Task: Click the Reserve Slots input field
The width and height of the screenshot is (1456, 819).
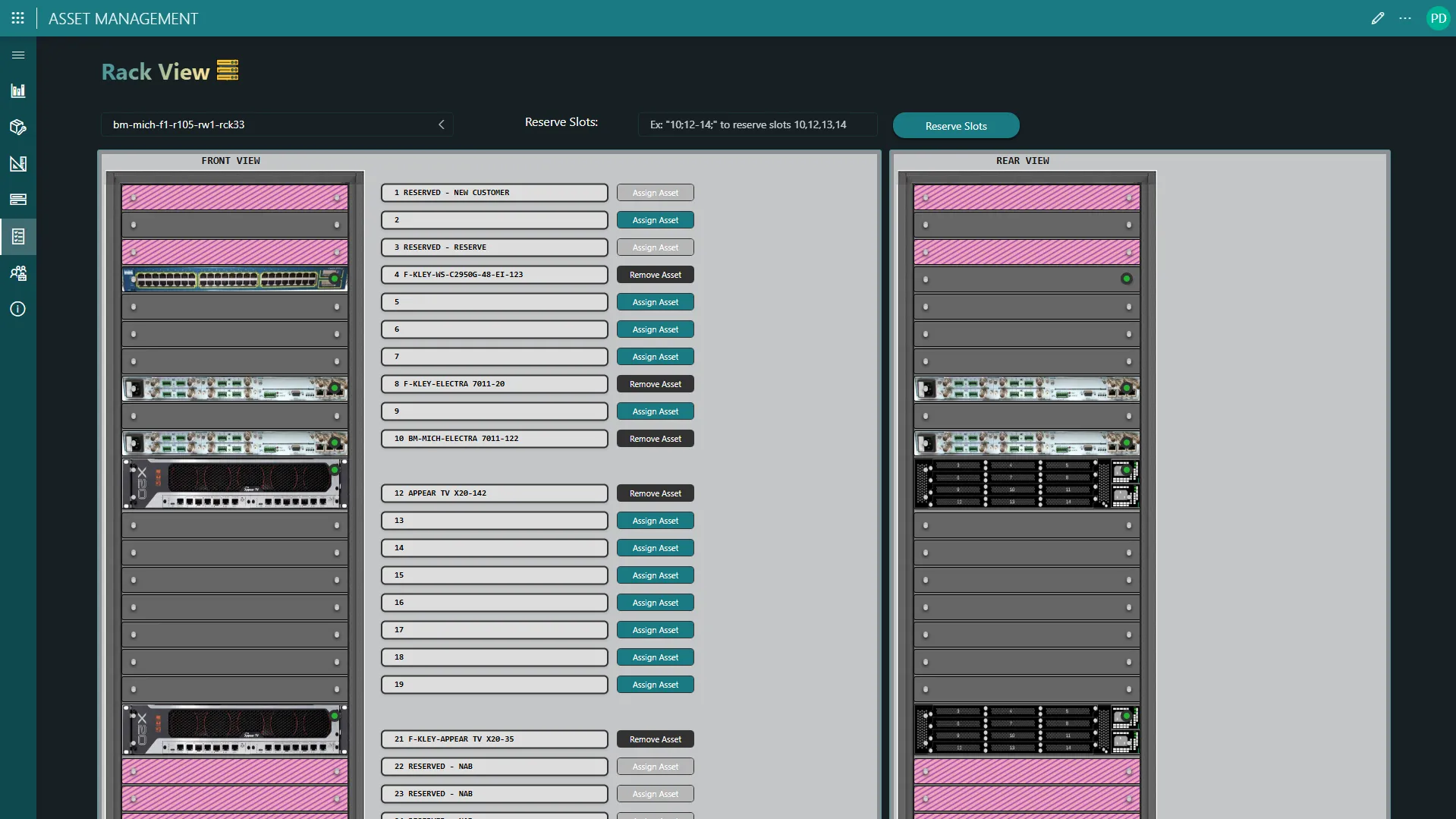Action: click(x=757, y=124)
